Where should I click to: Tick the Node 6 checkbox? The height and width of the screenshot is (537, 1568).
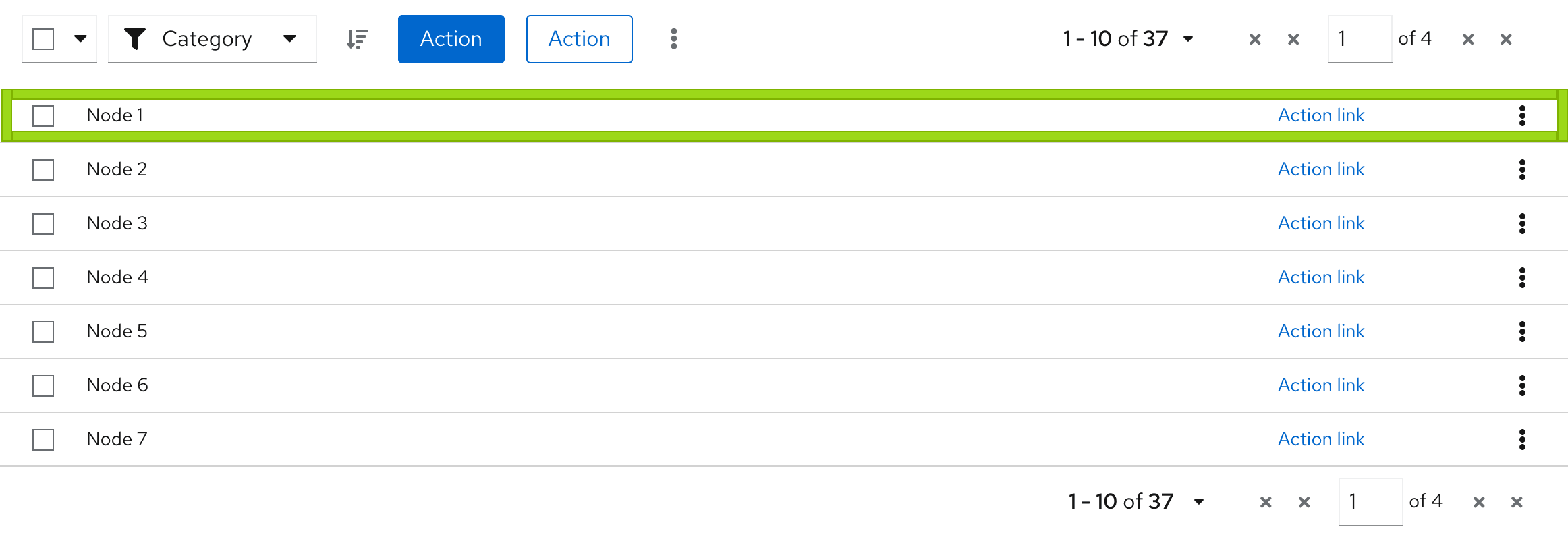(43, 385)
